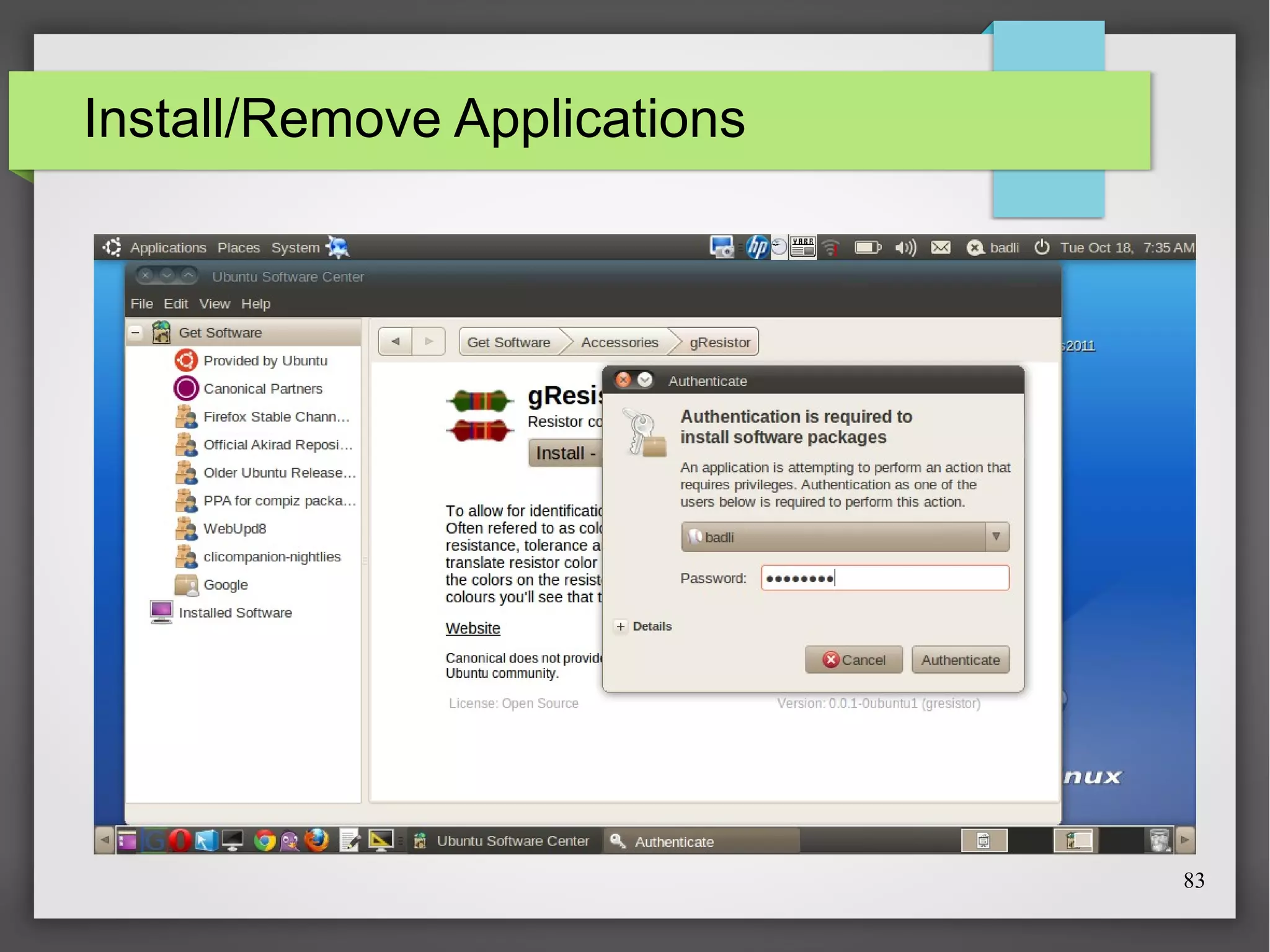Open the Trash applet icon
Image resolution: width=1270 pixels, height=952 pixels.
coord(1159,841)
